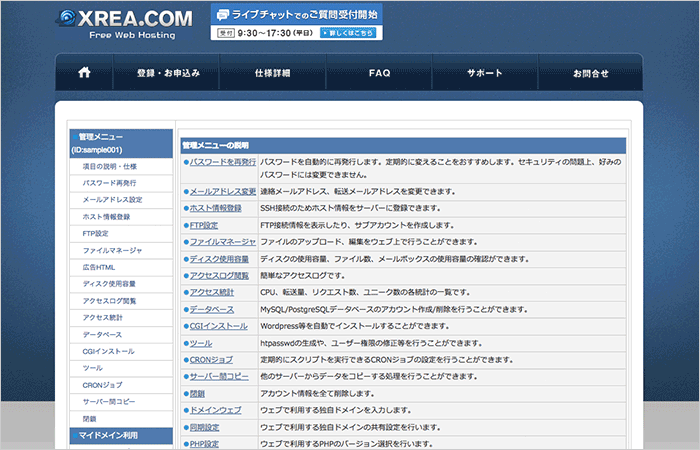Open the メールアドレス変更 link in table

(x=222, y=190)
